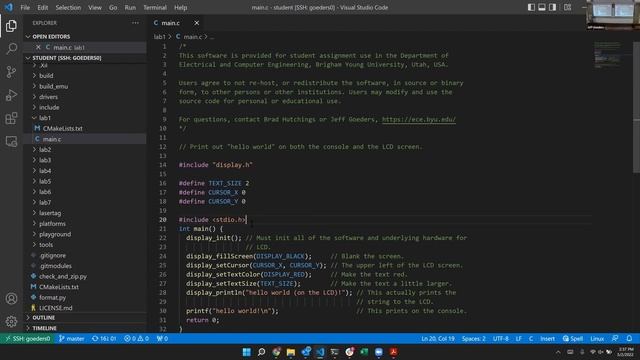Click the SSH: goeders0 remote indicator
Viewport: 640px width, 360px height.
[27, 339]
